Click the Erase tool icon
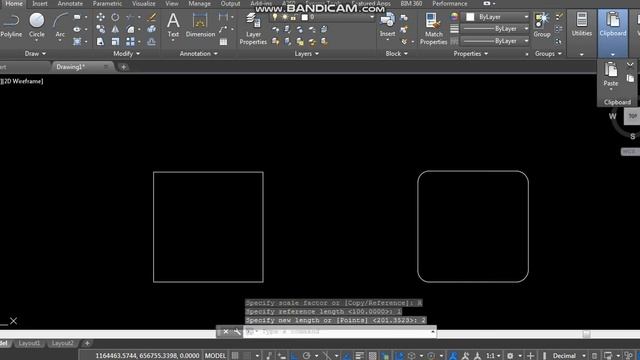The image size is (640, 360). [x=151, y=17]
